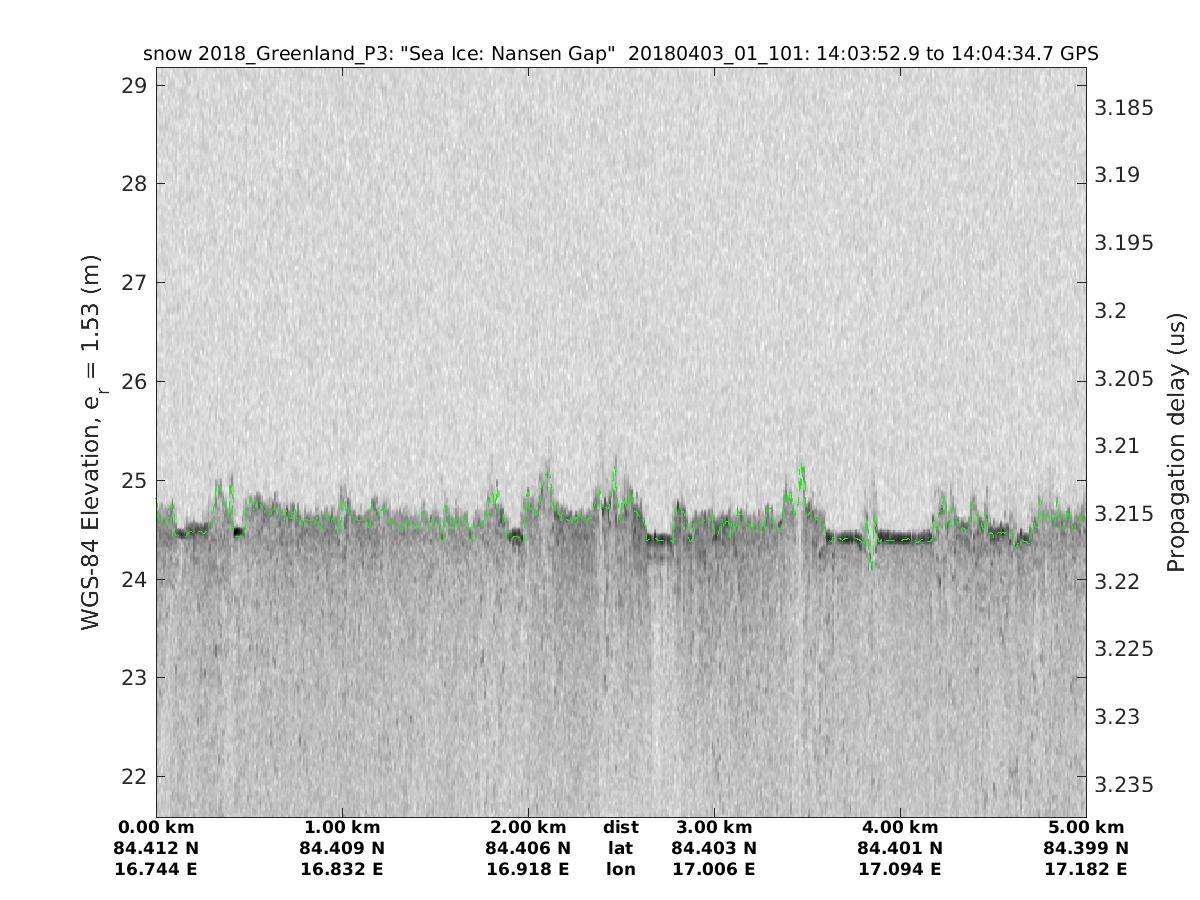Screen dimensions: 1200x900
Task: Click the 24 elevation tick label
Action: 131,579
